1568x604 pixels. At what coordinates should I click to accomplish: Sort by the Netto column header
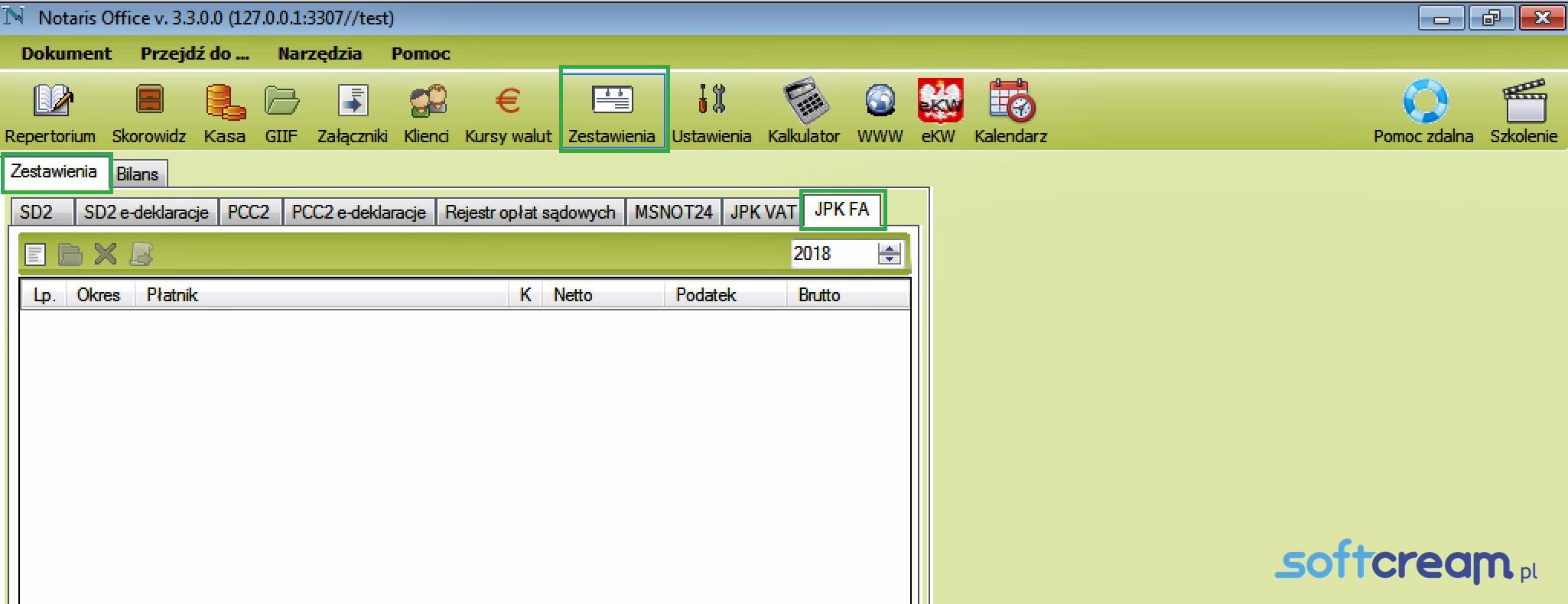tap(603, 295)
